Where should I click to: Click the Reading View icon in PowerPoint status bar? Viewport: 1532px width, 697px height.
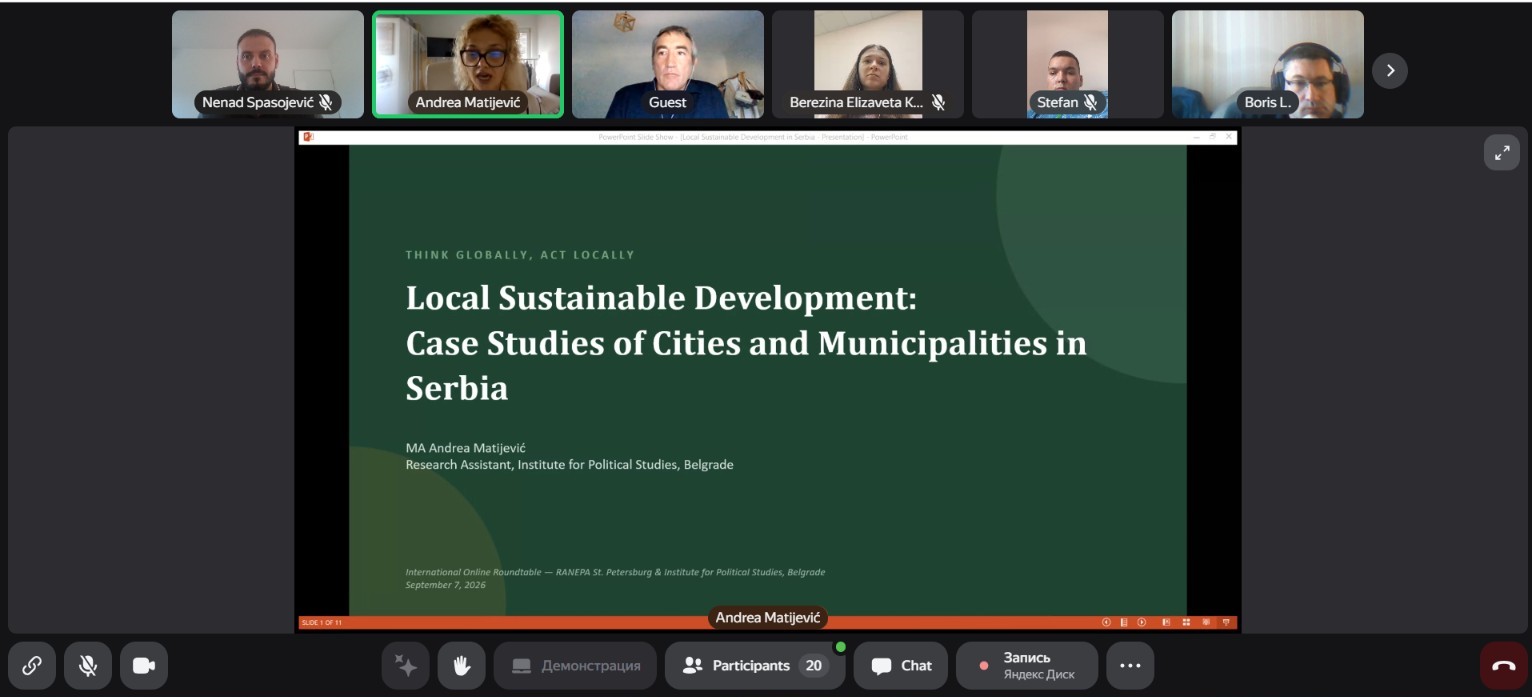click(1206, 622)
